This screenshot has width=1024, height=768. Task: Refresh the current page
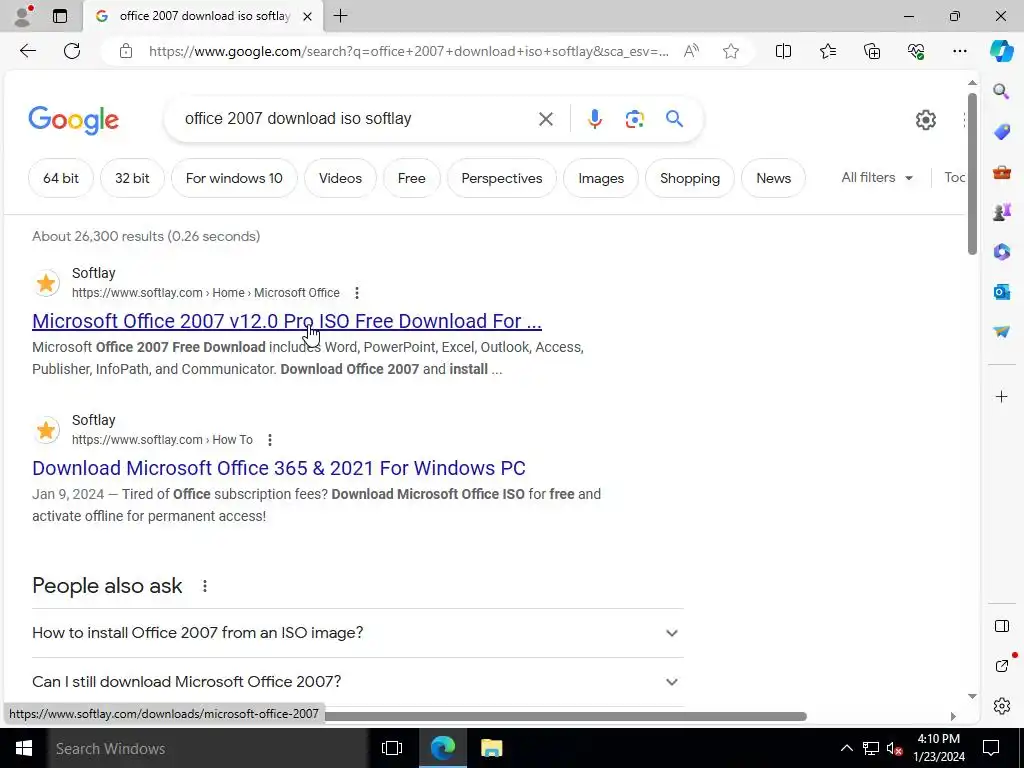[x=72, y=51]
